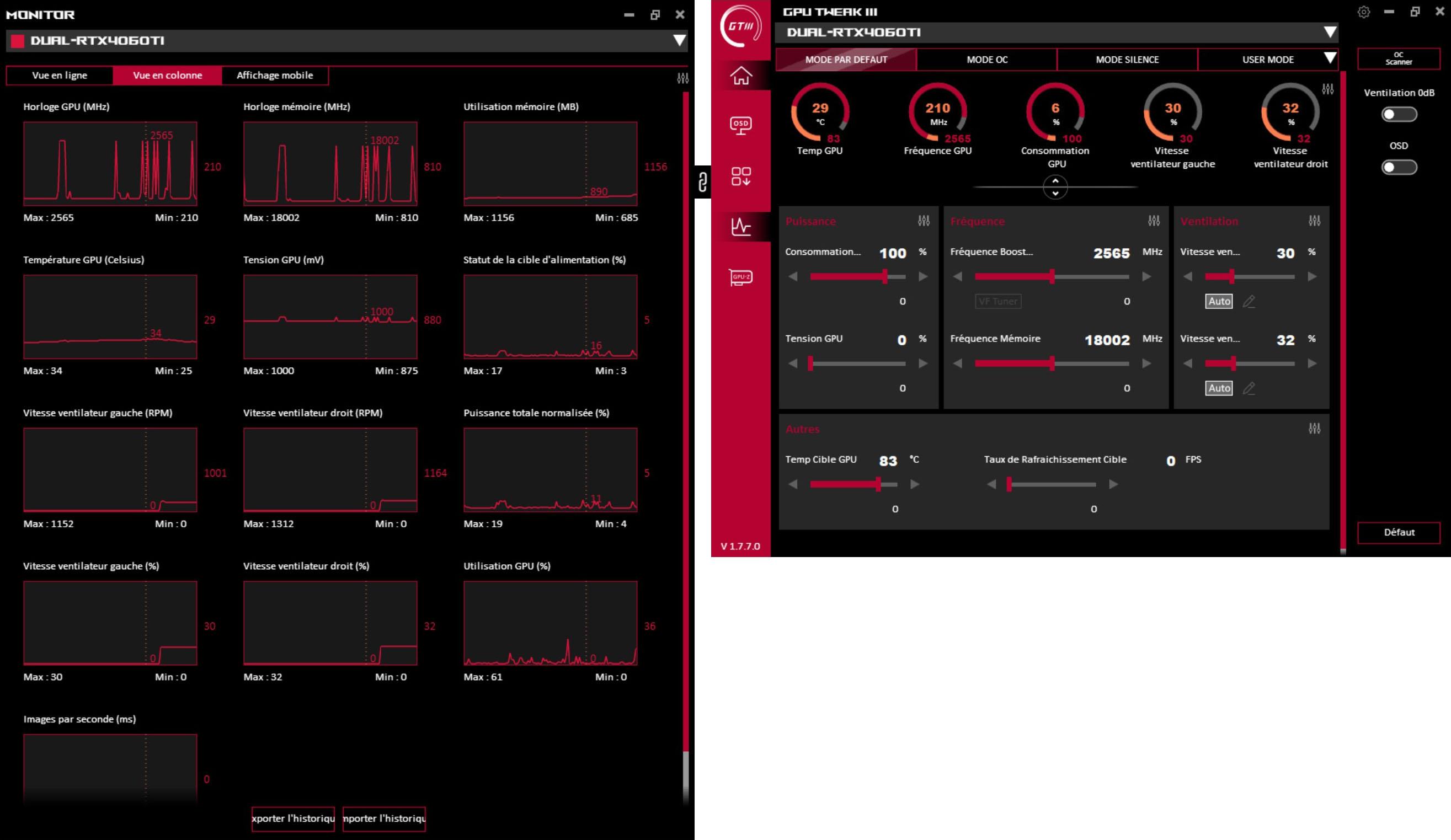Screen dimensions: 1451x840
Task: Edit the left fan curve pencil icon
Action: point(1249,301)
